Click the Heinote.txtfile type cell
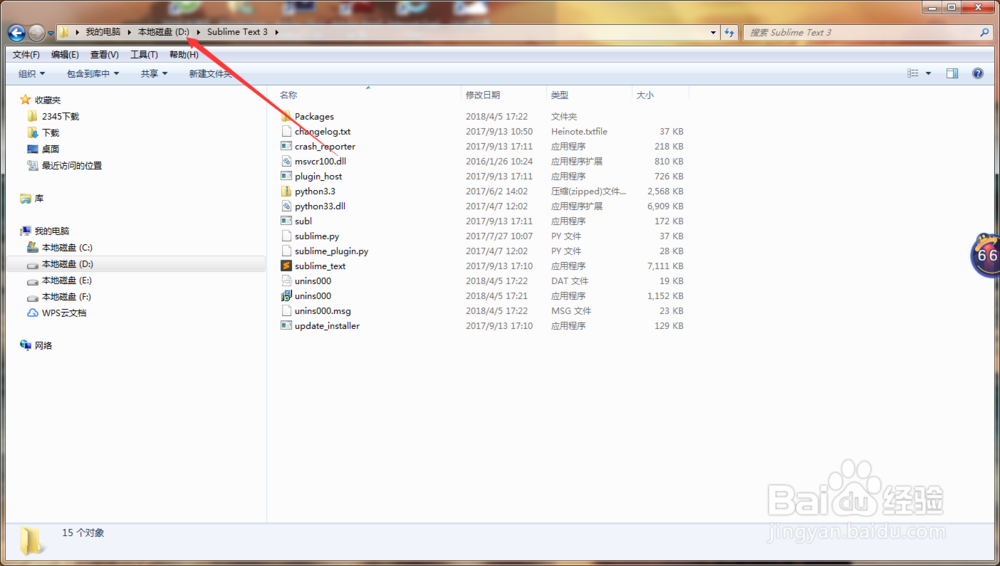The width and height of the screenshot is (1000, 566). 579,131
